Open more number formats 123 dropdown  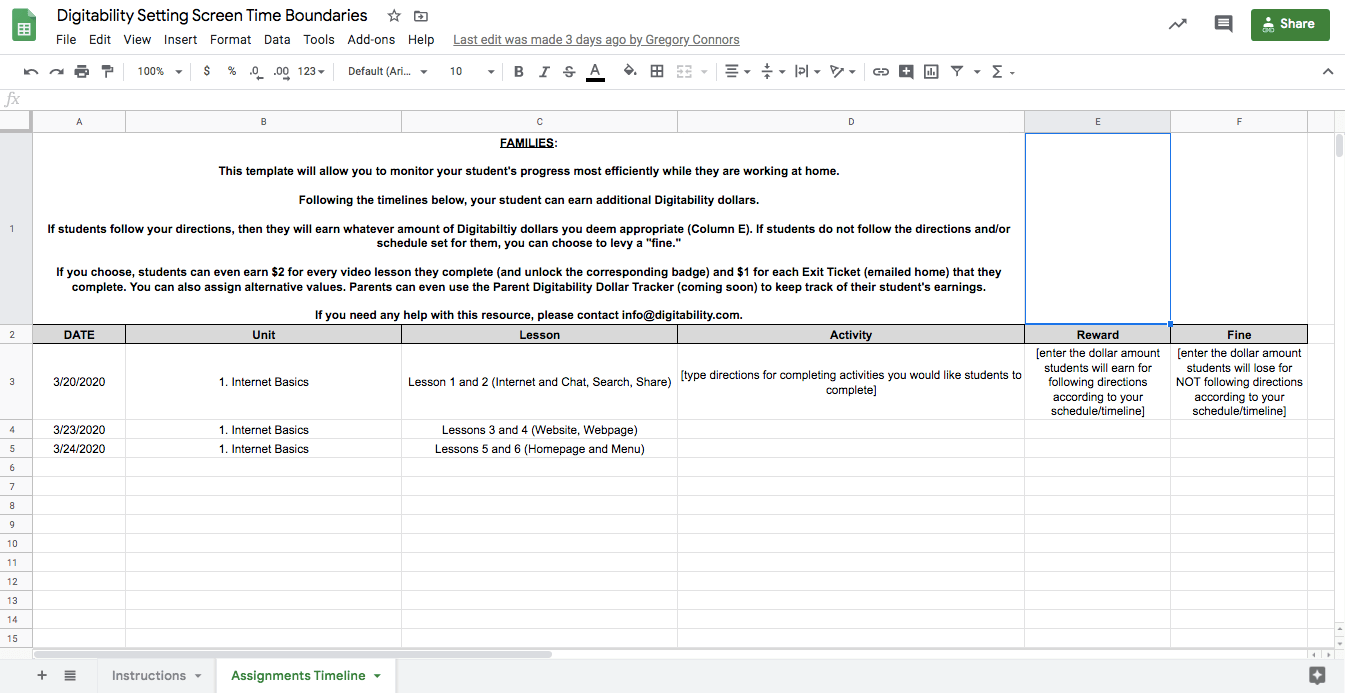point(311,71)
